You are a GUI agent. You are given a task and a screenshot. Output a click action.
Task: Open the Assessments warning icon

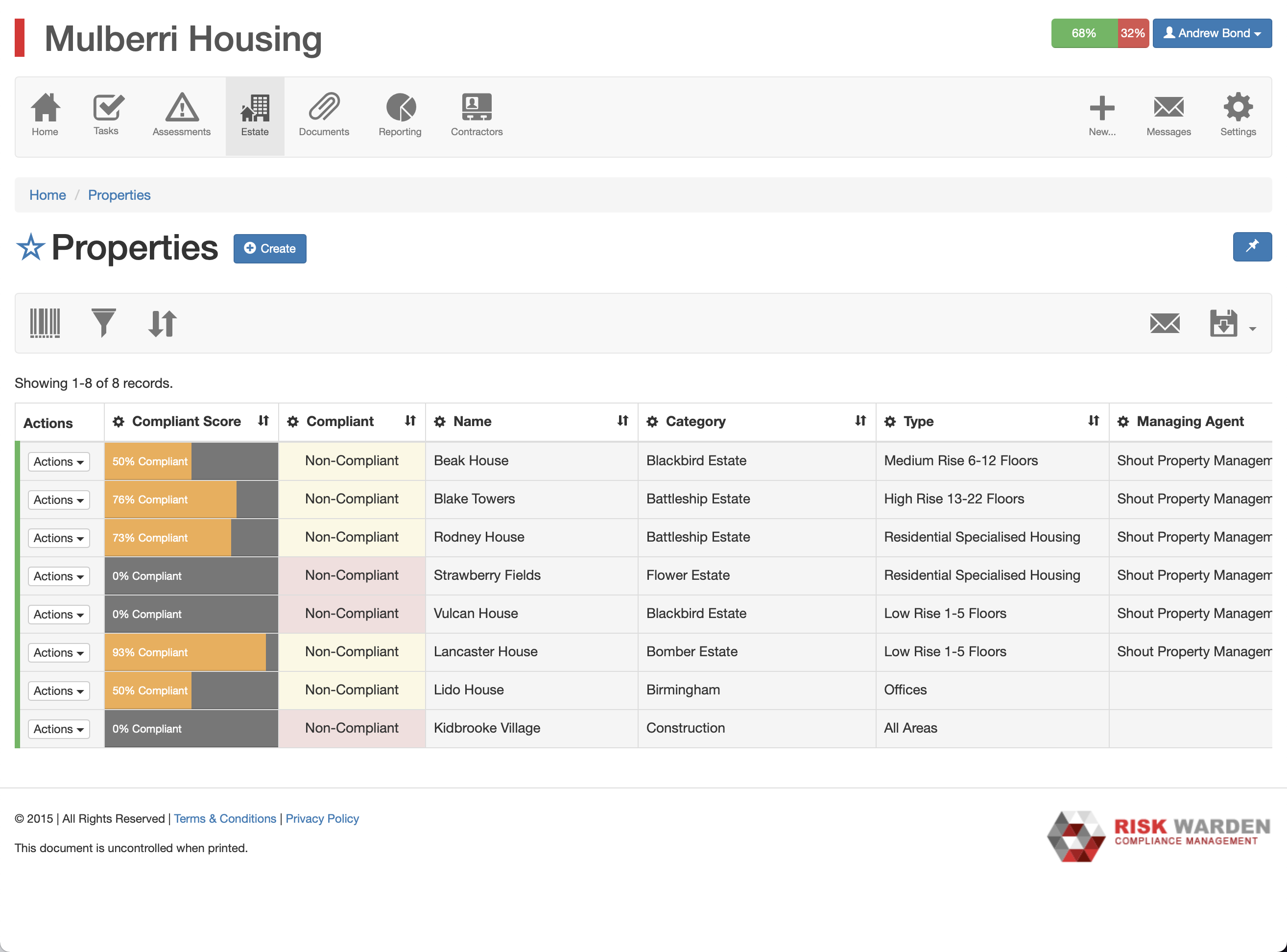182,115
